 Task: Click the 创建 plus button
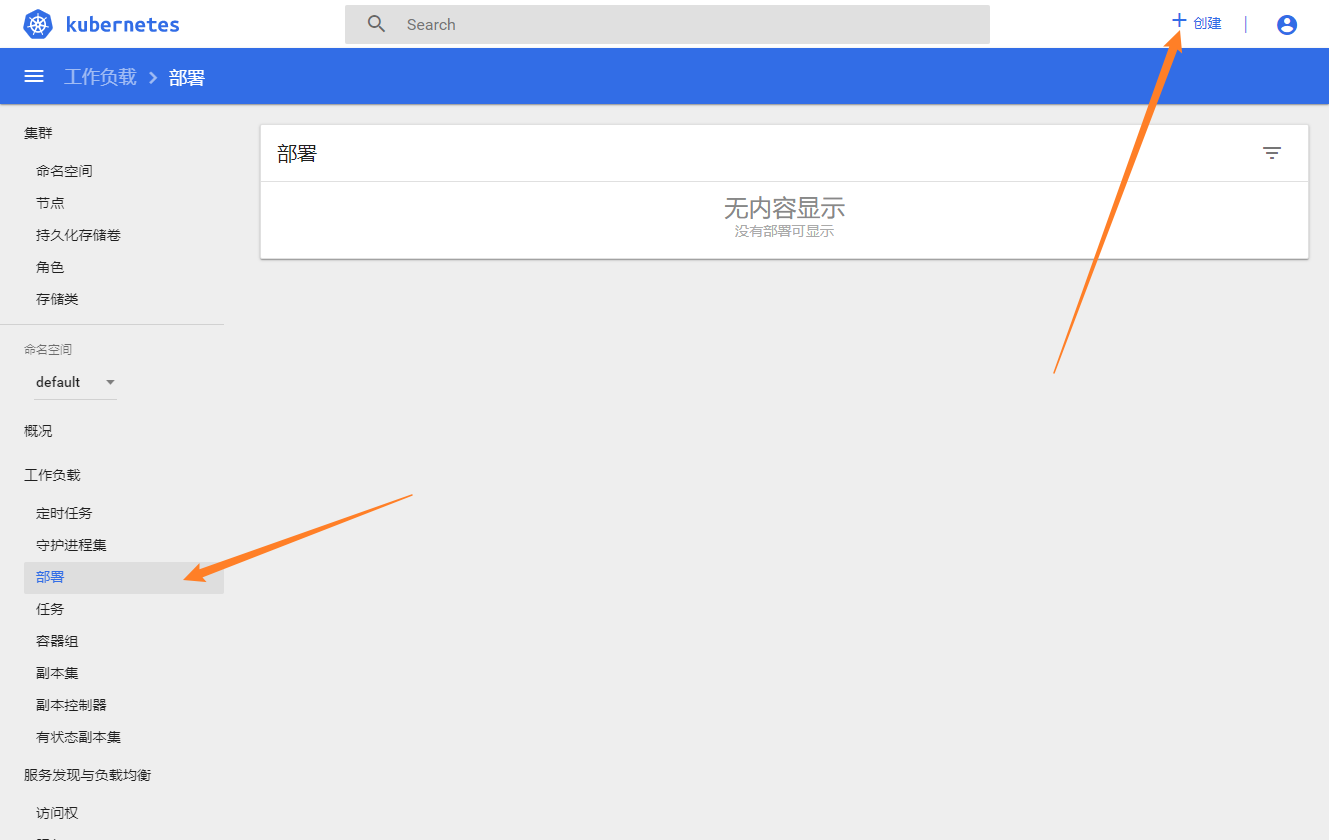tap(1196, 23)
